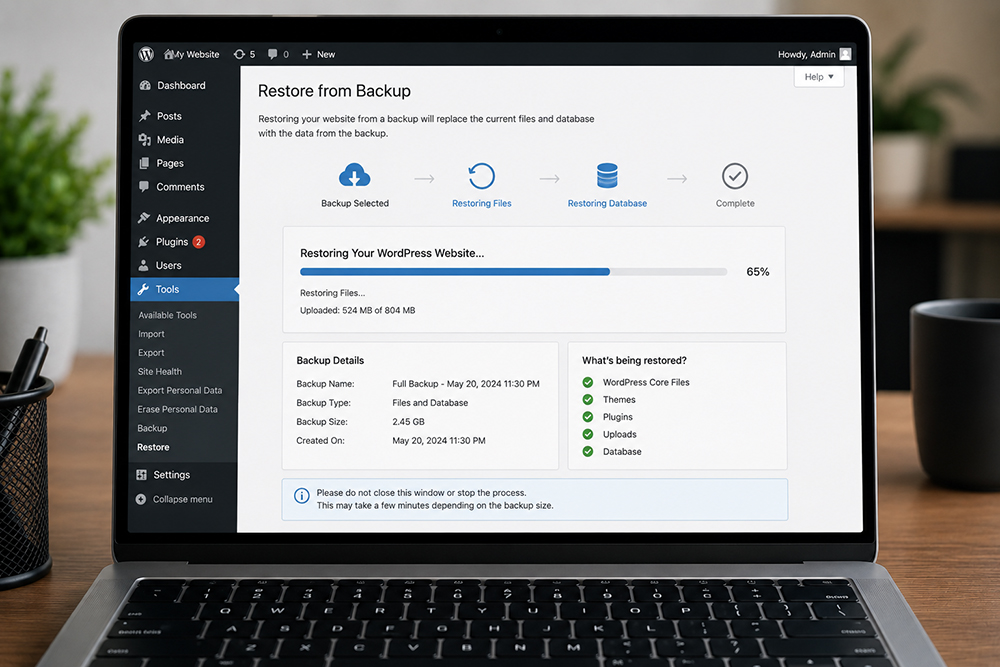This screenshot has width=1000, height=667.
Task: Click the 65% progress value
Action: click(758, 272)
